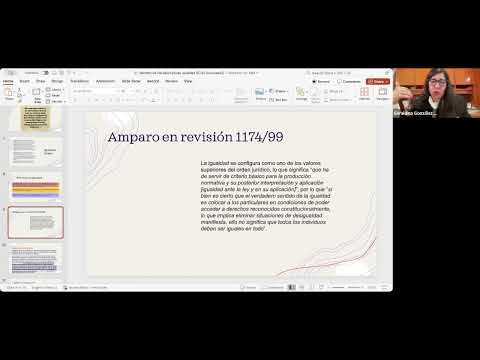Switch to the Slide Show tab
The height and width of the screenshot is (360, 480).
coord(131,81)
